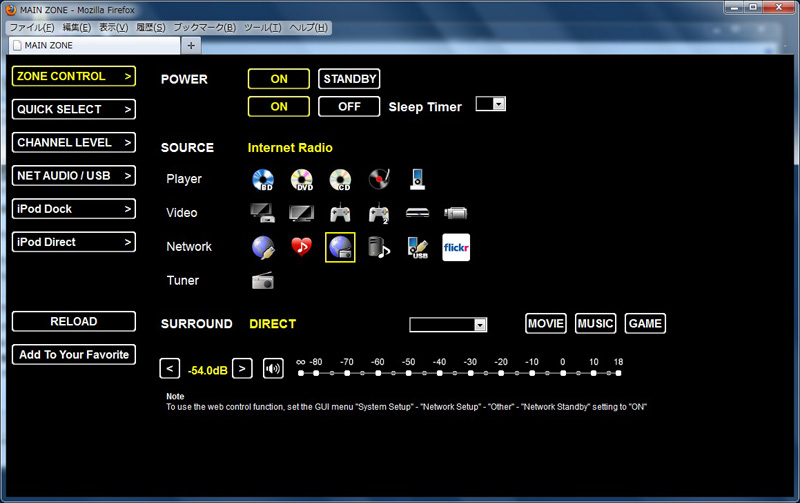This screenshot has width=800, height=503.
Task: Set main power to STANDBY
Action: tap(349, 79)
